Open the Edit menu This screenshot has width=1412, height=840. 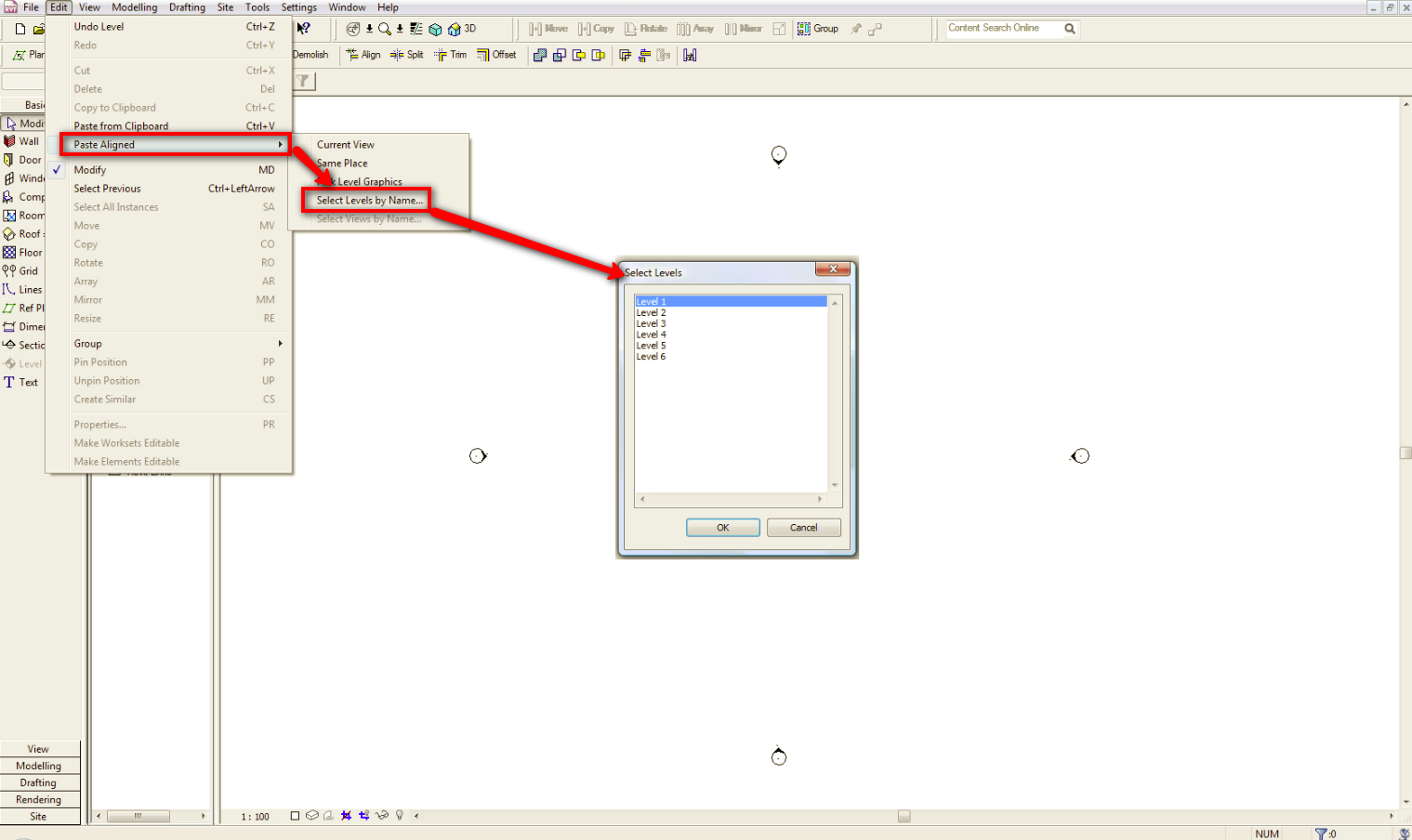pos(59,7)
